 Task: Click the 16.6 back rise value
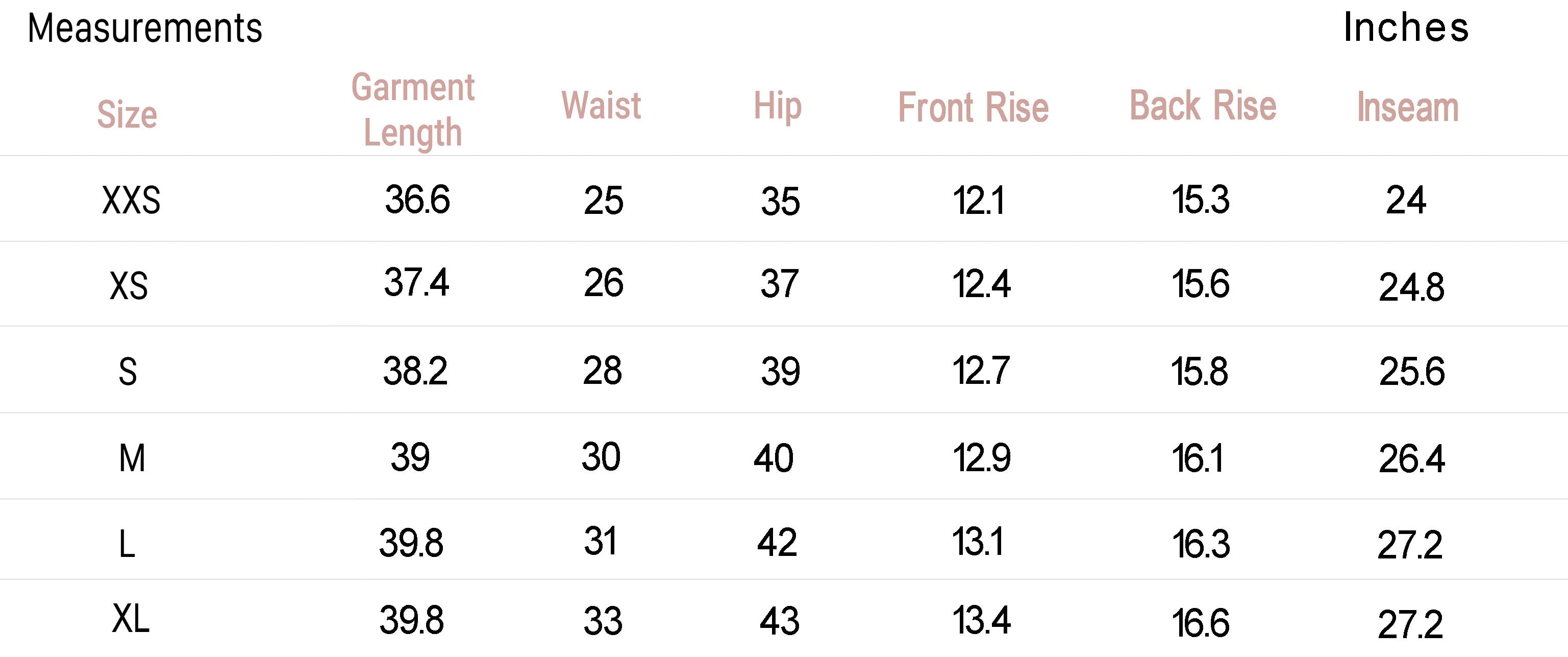[x=1200, y=623]
